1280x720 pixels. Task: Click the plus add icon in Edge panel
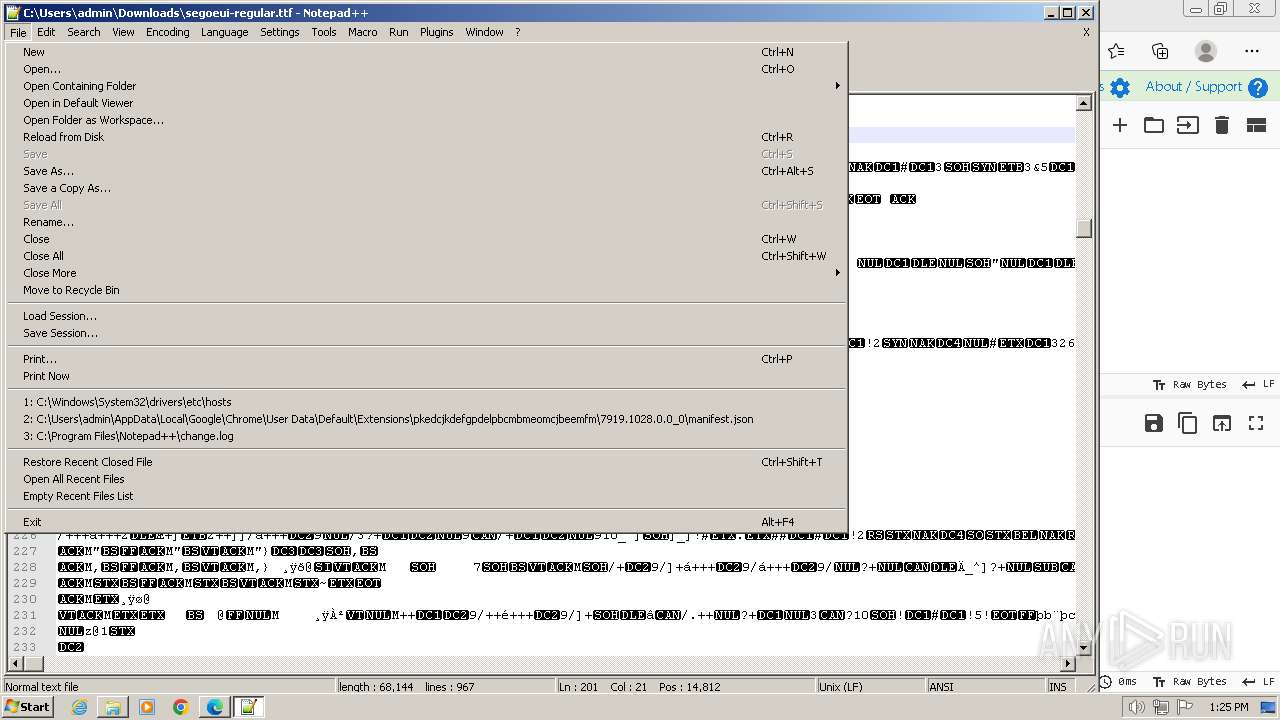tap(1120, 125)
